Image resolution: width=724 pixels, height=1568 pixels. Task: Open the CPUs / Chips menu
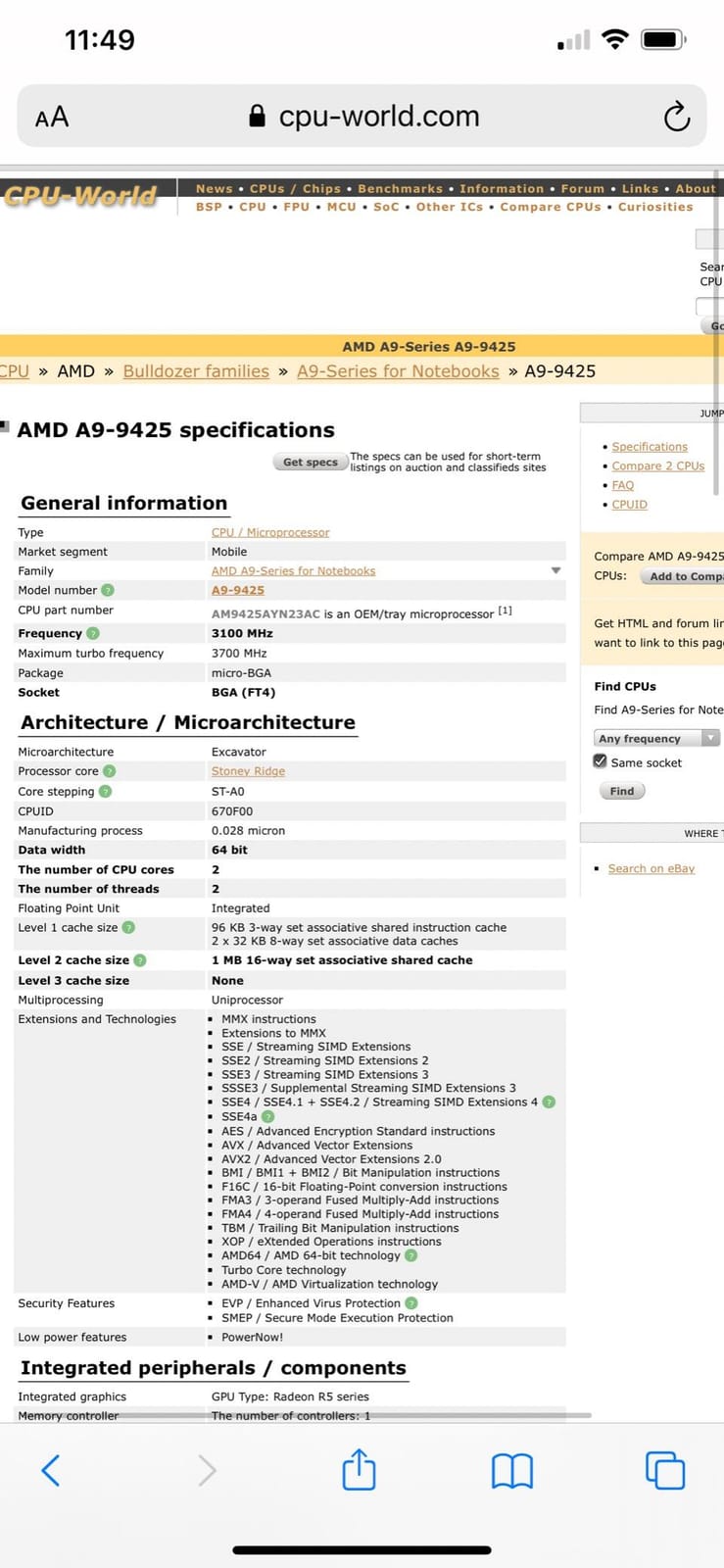[295, 188]
